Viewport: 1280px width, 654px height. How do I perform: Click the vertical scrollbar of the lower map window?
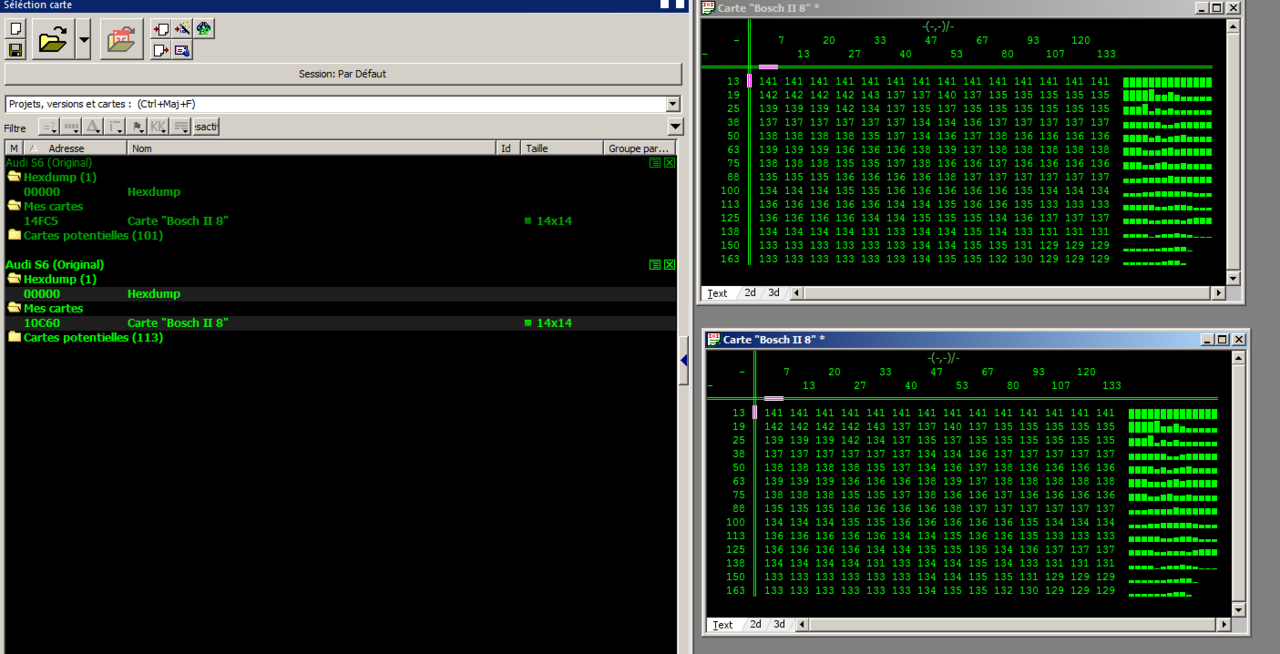[1238, 480]
